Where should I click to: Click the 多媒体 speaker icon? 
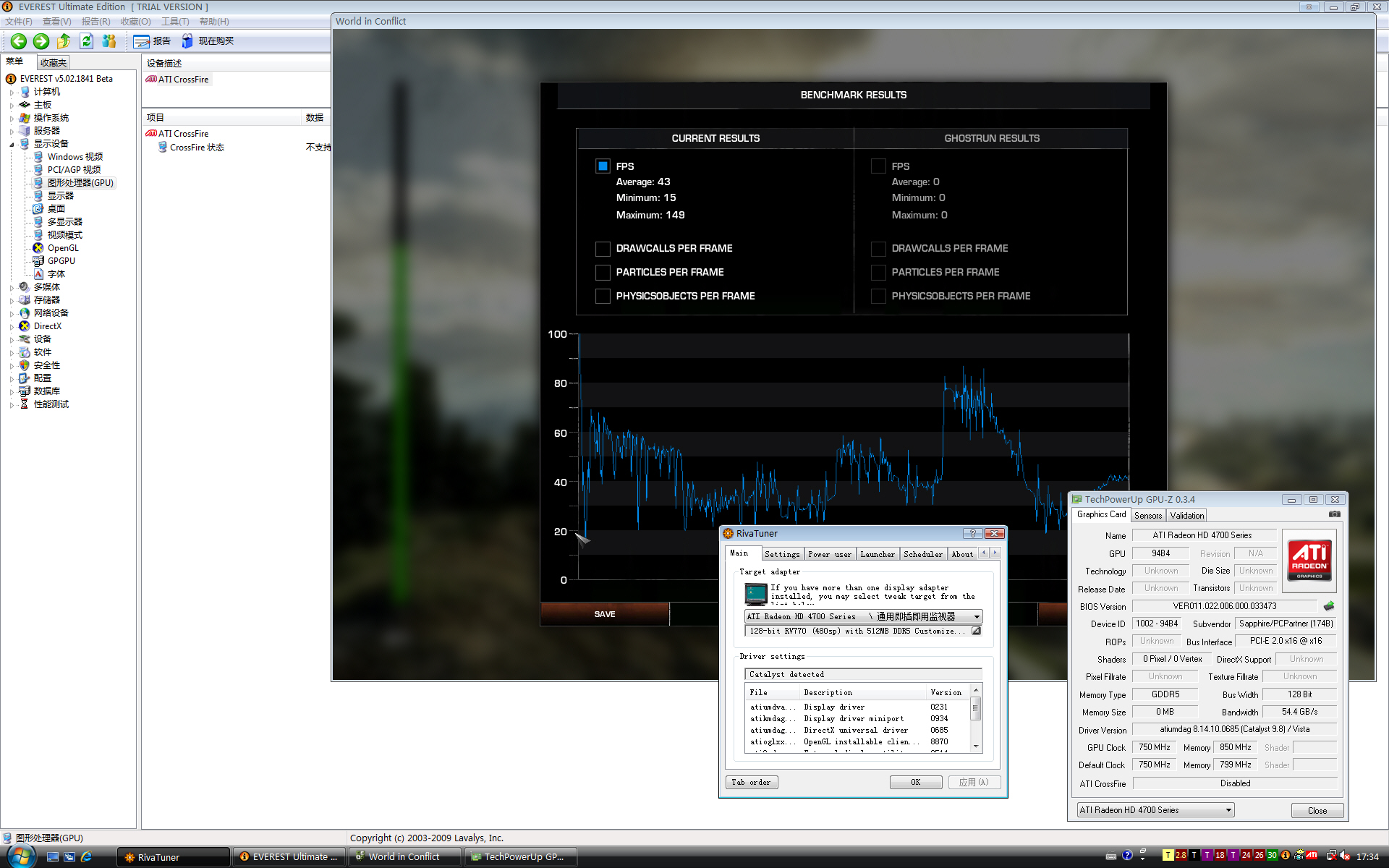pyautogui.click(x=25, y=287)
